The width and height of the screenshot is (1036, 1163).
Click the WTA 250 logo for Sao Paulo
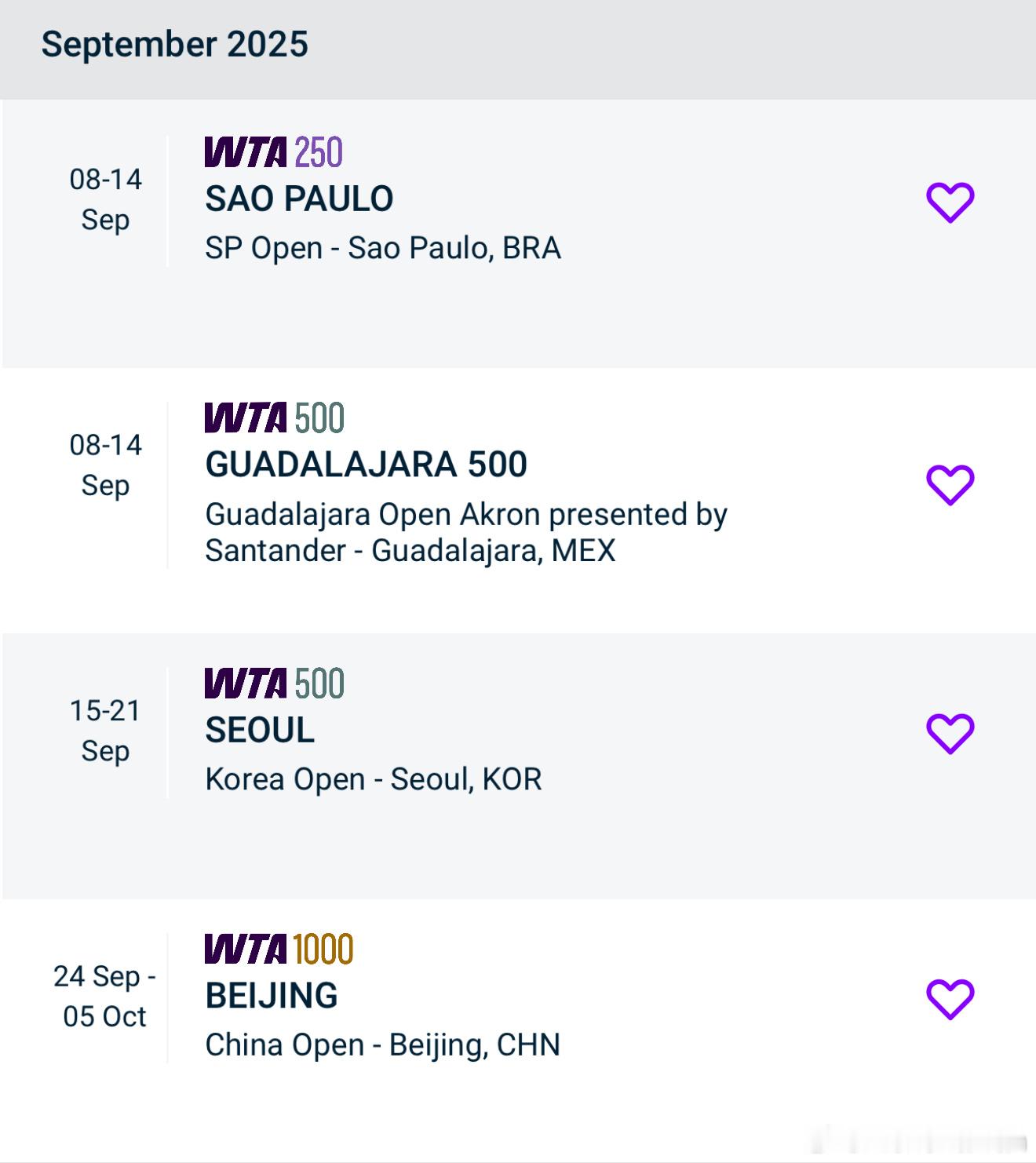click(x=274, y=152)
